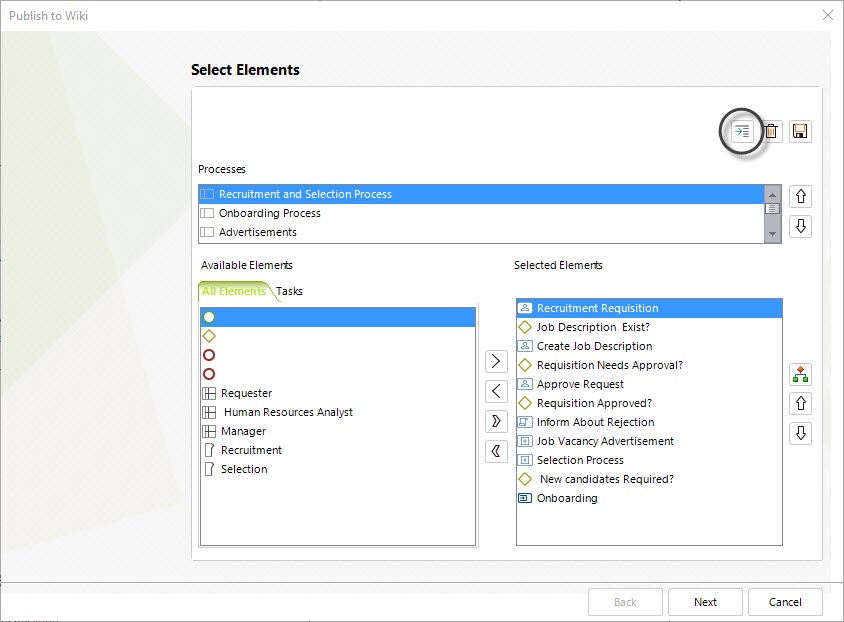The width and height of the screenshot is (844, 622).
Task: Select Requisition Approved? element
Action: pyautogui.click(x=649, y=403)
